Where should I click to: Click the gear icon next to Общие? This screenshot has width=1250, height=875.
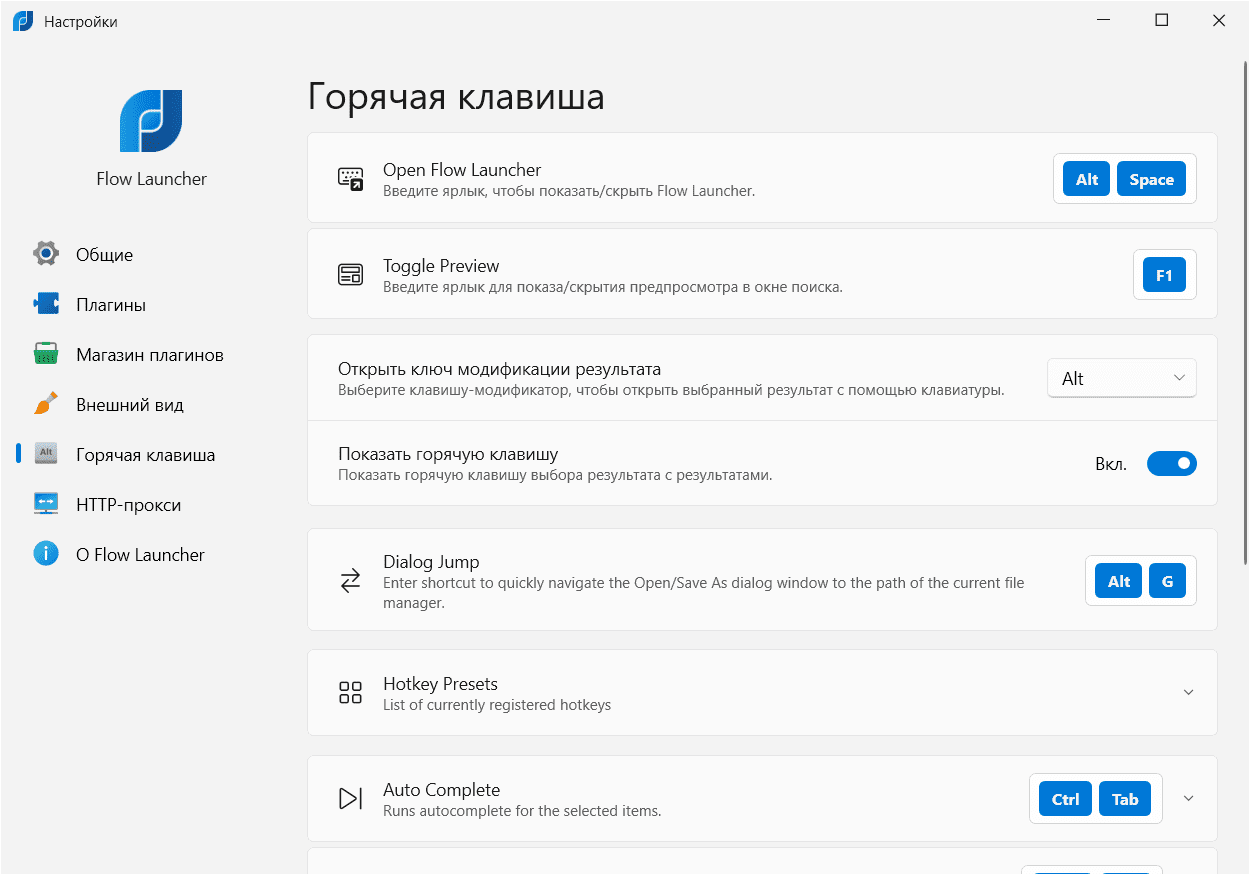(46, 254)
